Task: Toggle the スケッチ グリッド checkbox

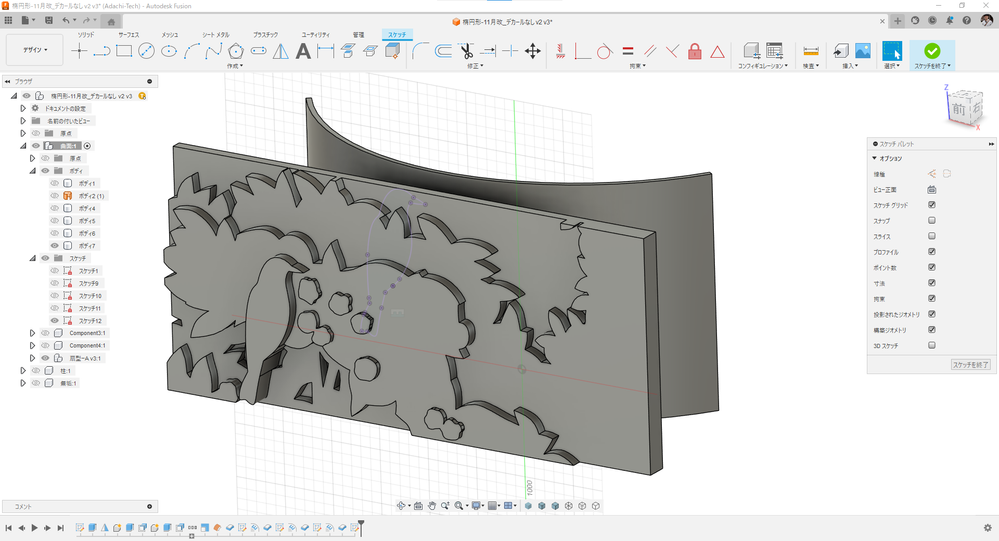Action: pos(931,205)
